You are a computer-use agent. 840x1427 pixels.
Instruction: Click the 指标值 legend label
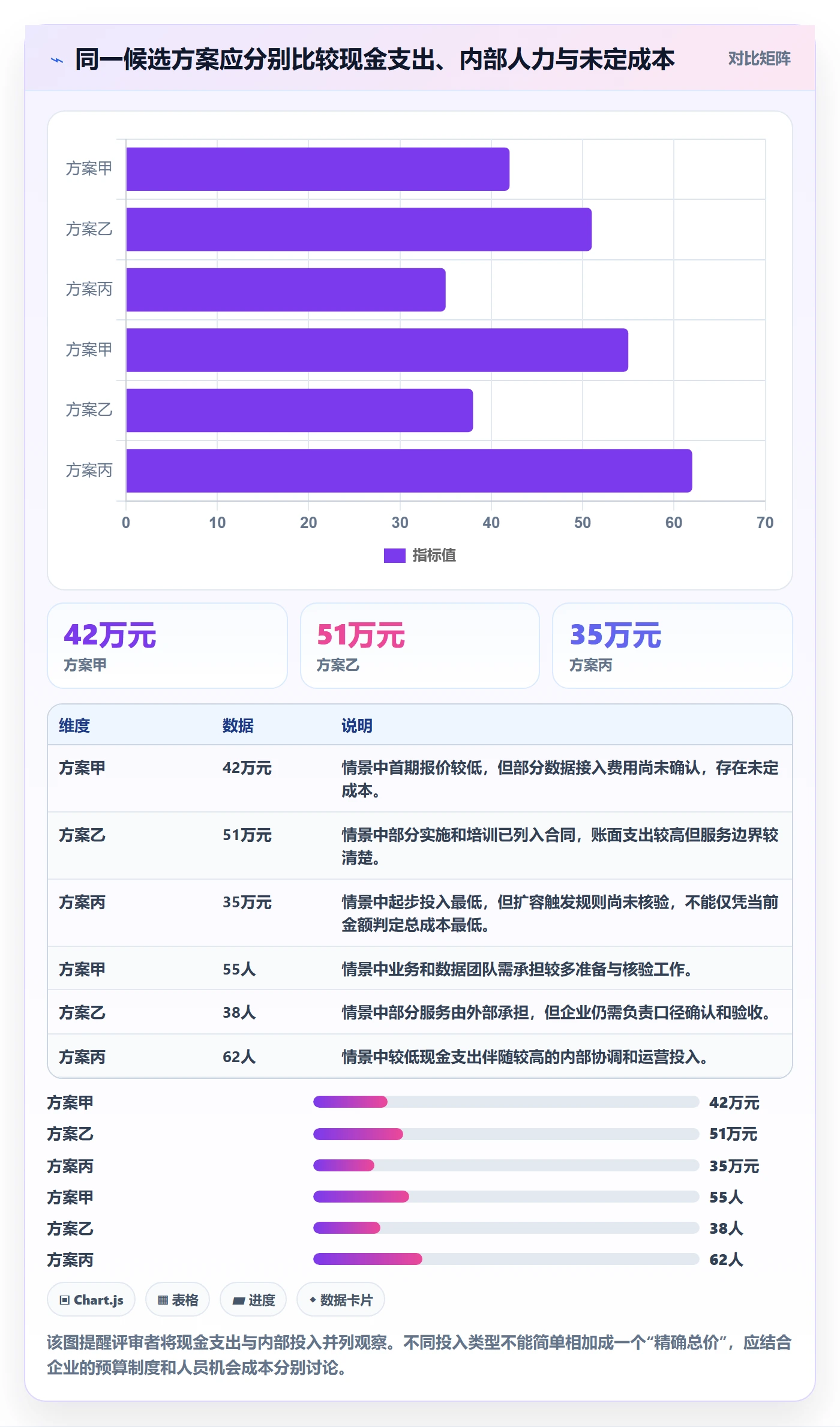[x=434, y=556]
